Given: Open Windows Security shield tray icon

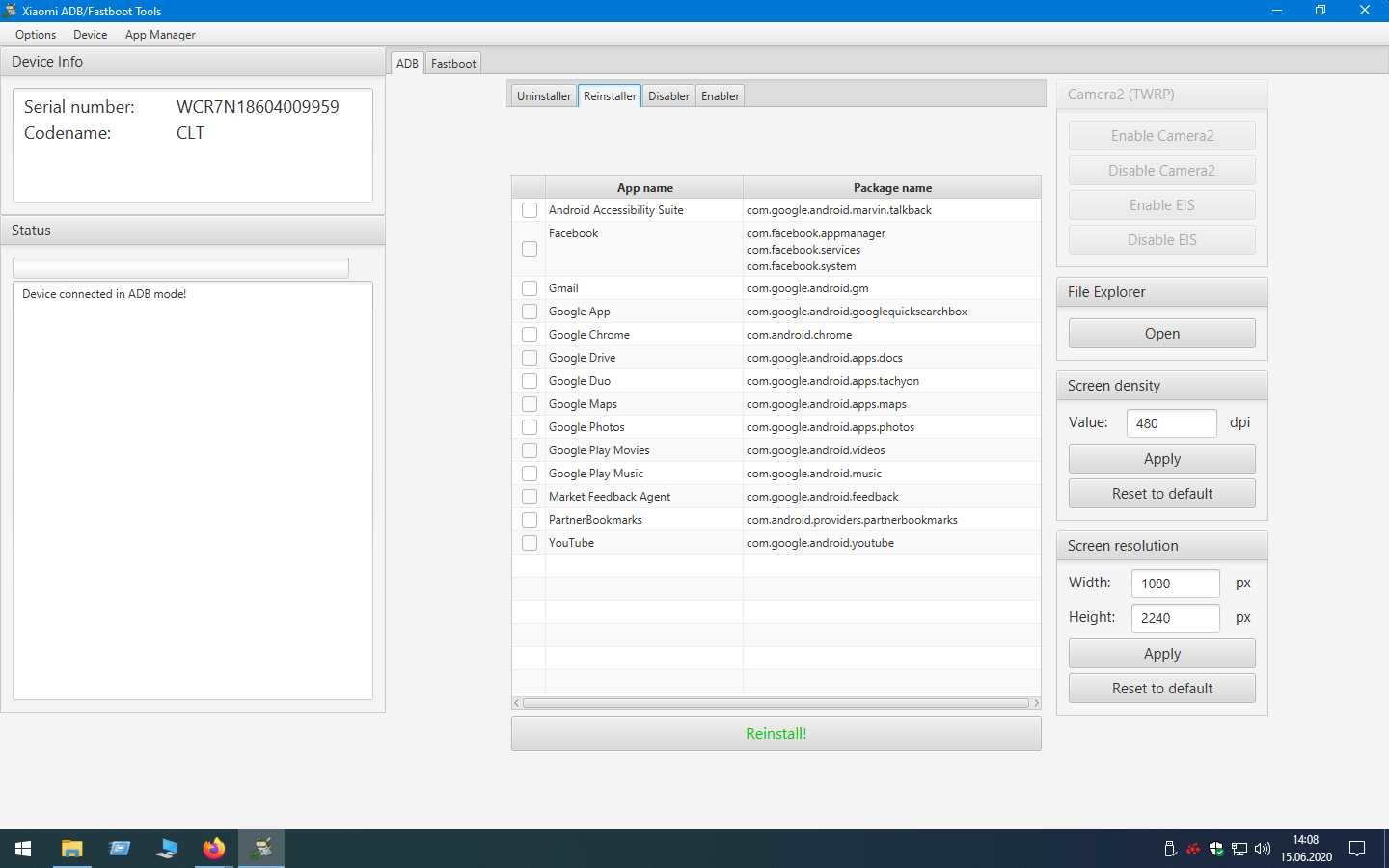Looking at the screenshot, I should (1216, 849).
